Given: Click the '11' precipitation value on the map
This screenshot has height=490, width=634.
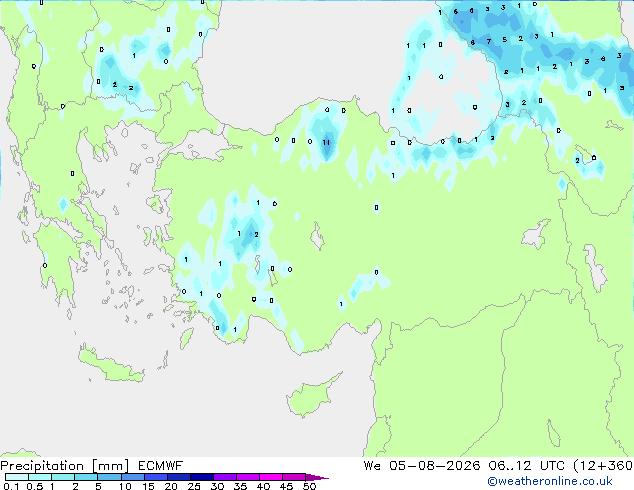Looking at the screenshot, I should tap(326, 142).
